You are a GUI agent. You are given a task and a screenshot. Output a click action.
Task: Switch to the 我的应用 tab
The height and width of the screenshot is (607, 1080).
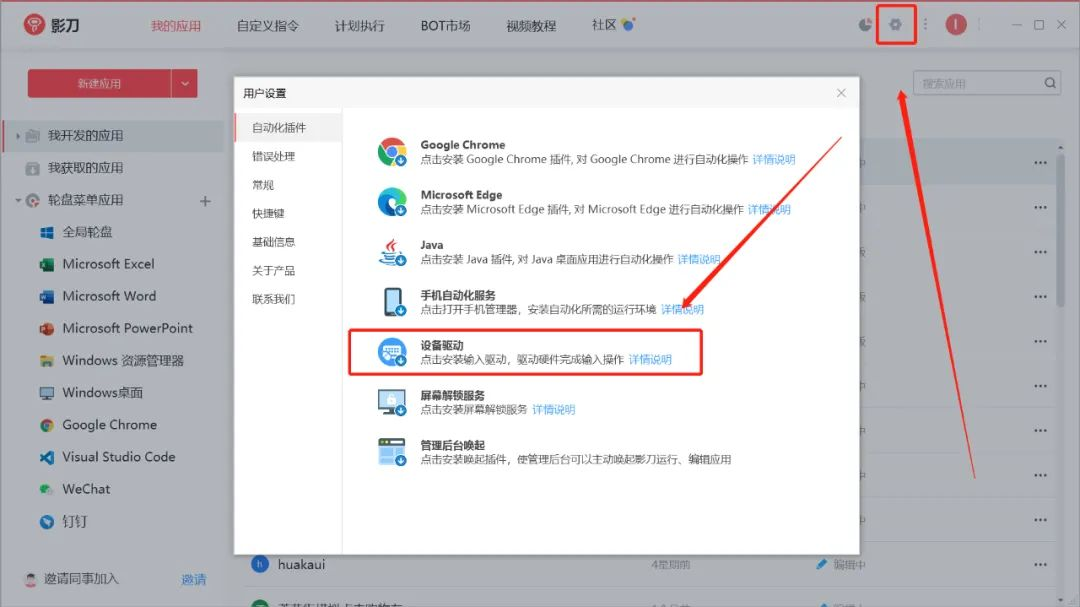click(x=176, y=26)
